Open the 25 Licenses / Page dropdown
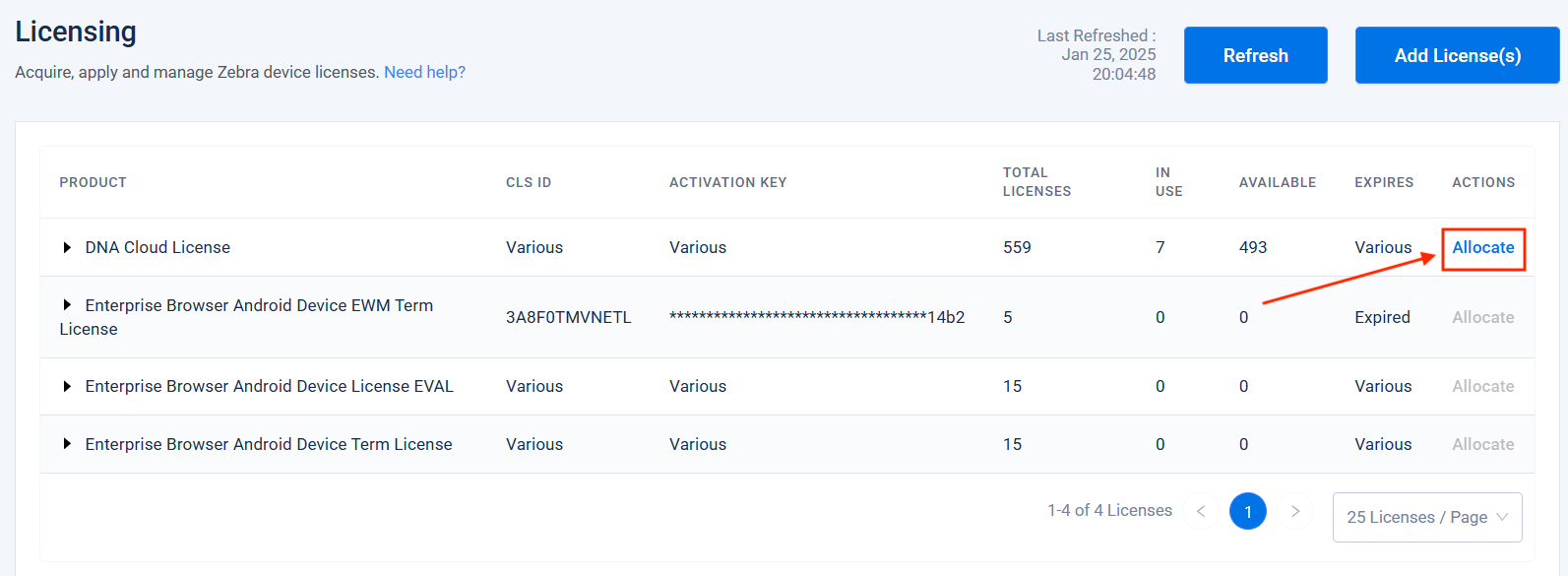1568x576 pixels. tap(1426, 517)
